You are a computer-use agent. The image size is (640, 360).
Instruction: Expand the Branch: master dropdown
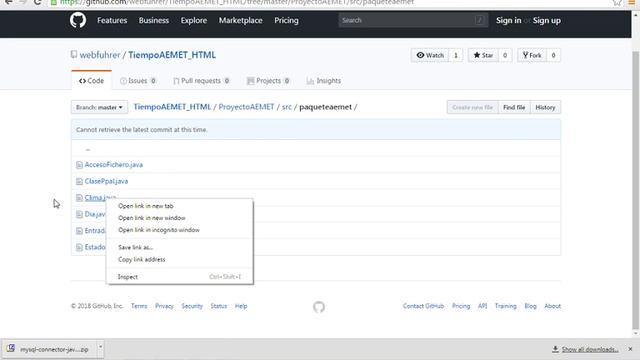click(99, 107)
